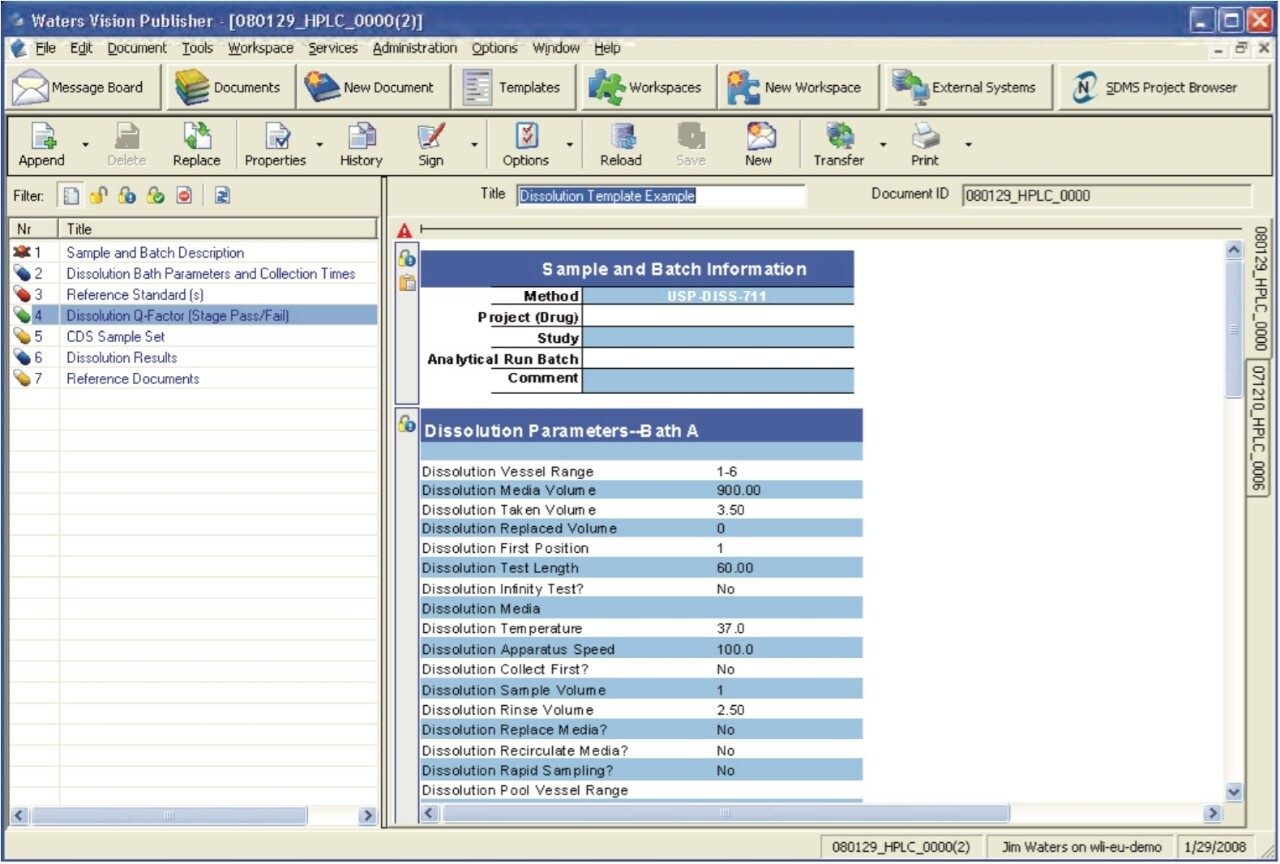
Task: Click the Options toolbar icon
Action: tap(526, 145)
